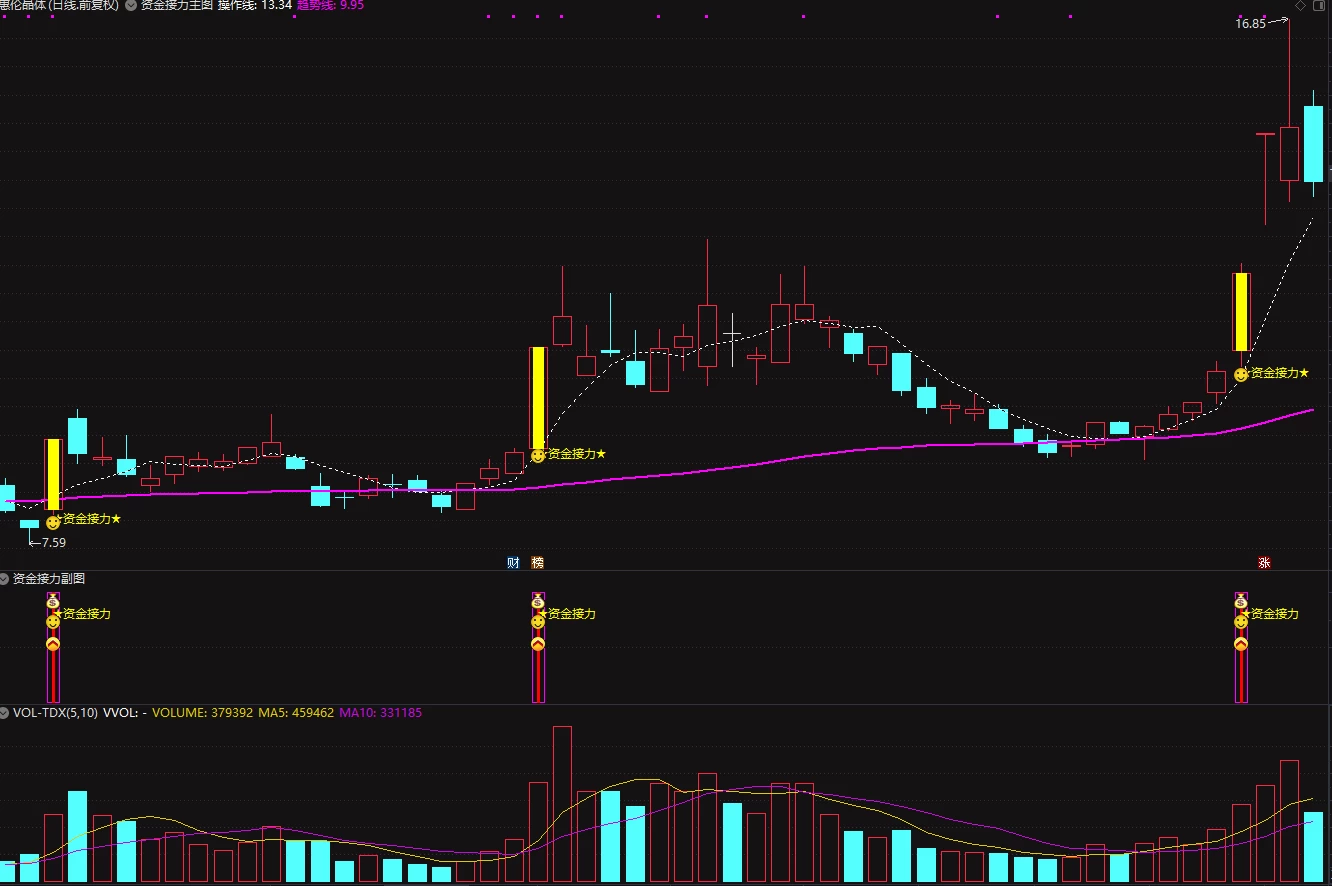Click the 操作线: 13.34 value label
This screenshot has width=1332, height=886.
point(255,5)
